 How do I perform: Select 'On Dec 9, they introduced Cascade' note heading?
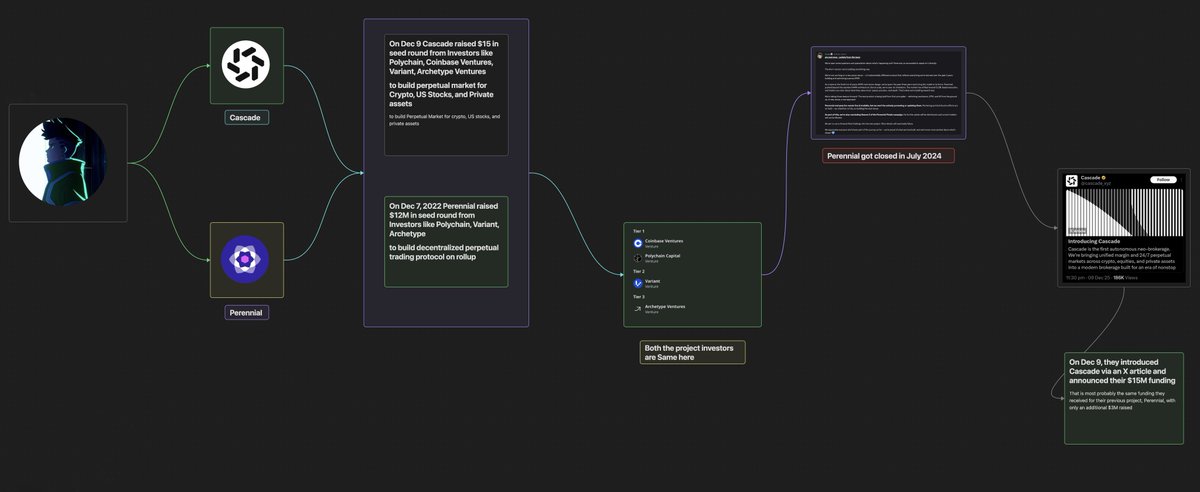[1122, 371]
